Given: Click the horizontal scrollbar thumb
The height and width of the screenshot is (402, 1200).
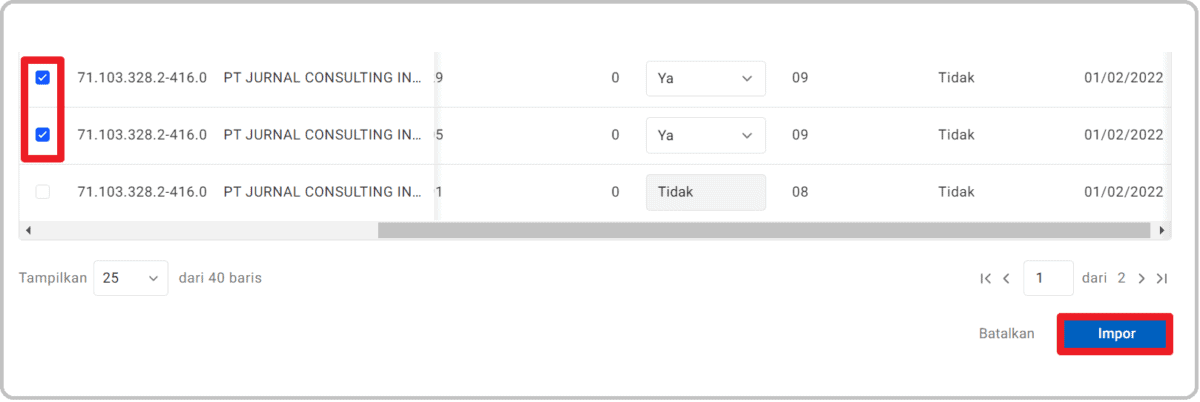Looking at the screenshot, I should click(764, 230).
